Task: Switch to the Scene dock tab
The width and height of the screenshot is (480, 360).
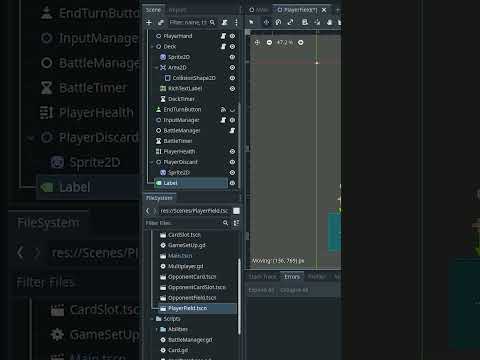Action: click(x=153, y=10)
